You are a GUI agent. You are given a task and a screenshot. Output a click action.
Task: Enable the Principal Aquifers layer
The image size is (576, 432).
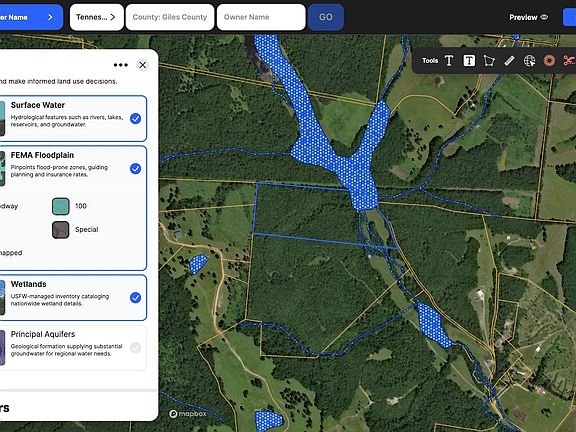(x=136, y=348)
